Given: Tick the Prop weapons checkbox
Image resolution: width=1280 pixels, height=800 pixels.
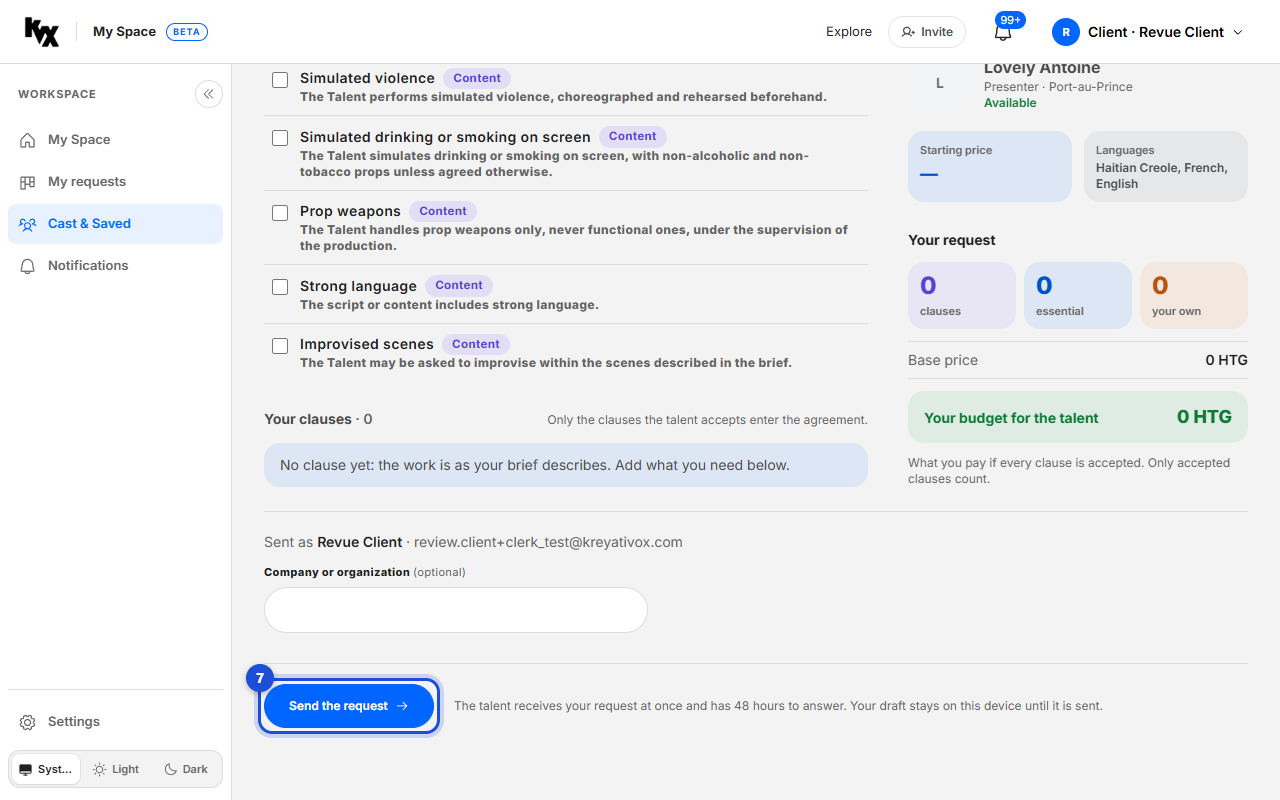Looking at the screenshot, I should point(280,213).
